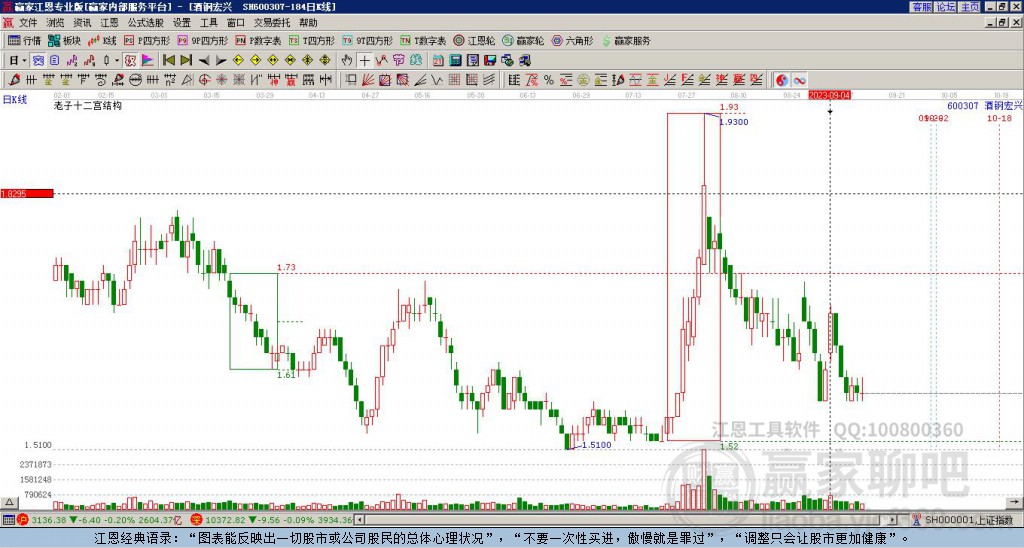Select the percent % retracement tool
The width and height of the screenshot is (1024, 548).
tap(549, 80)
